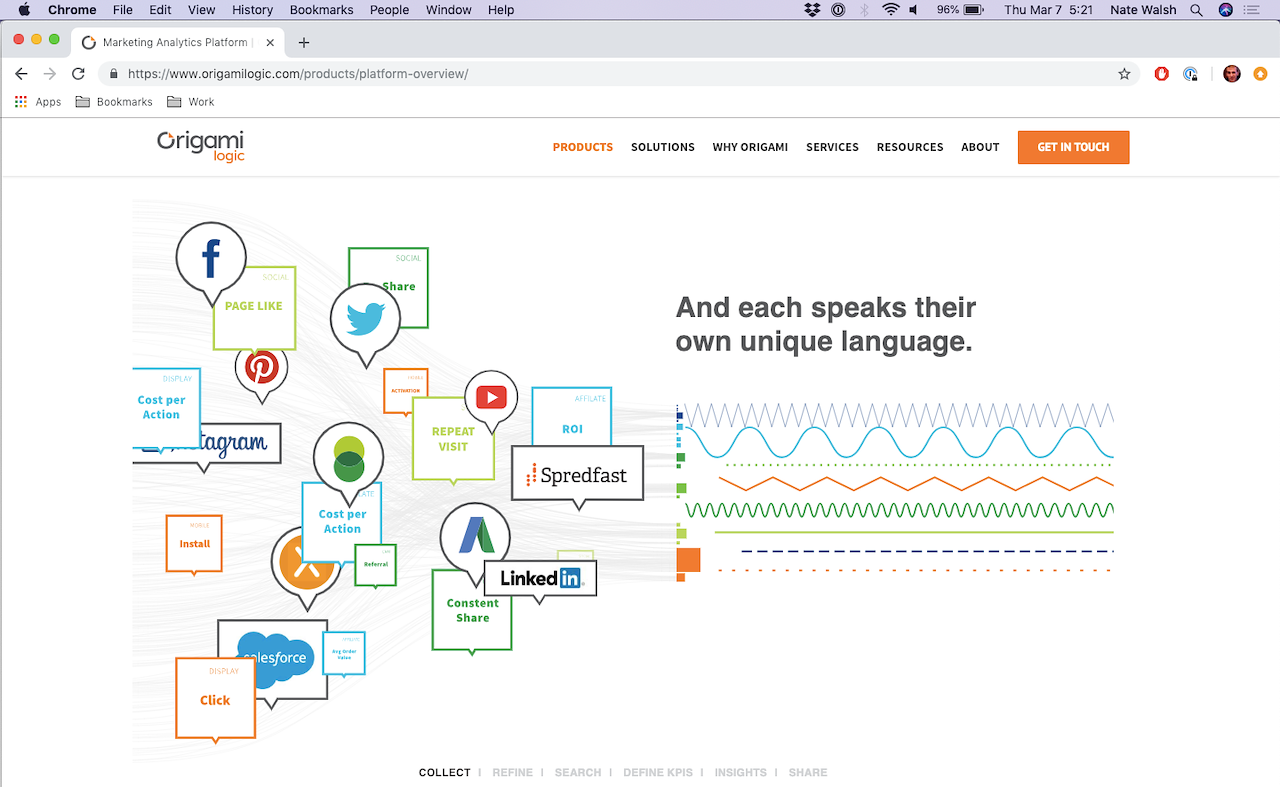Click the Origami Logic logo
Screen dimensions: 1280x787
click(x=200, y=146)
